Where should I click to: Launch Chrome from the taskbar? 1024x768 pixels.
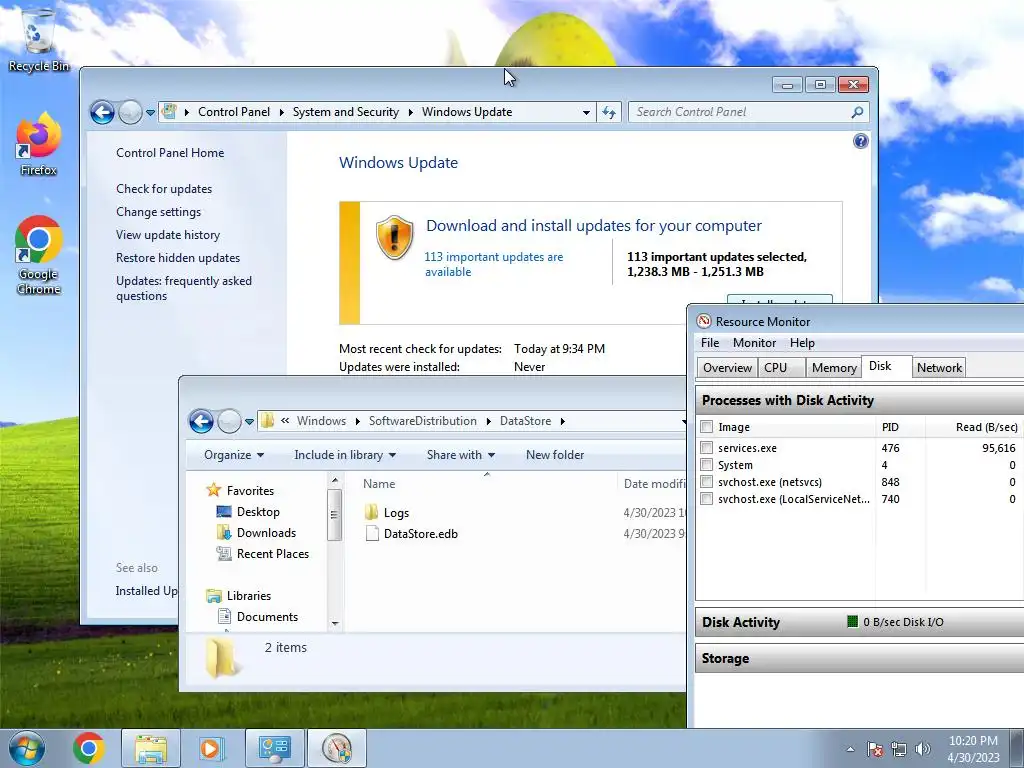[88, 748]
